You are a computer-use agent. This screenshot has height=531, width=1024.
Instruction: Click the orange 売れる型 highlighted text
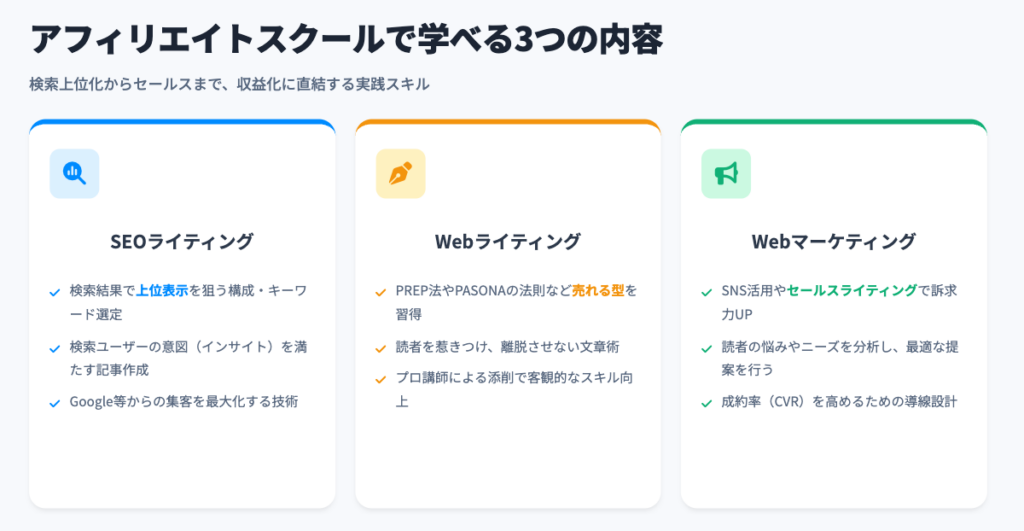pyautogui.click(x=598, y=291)
